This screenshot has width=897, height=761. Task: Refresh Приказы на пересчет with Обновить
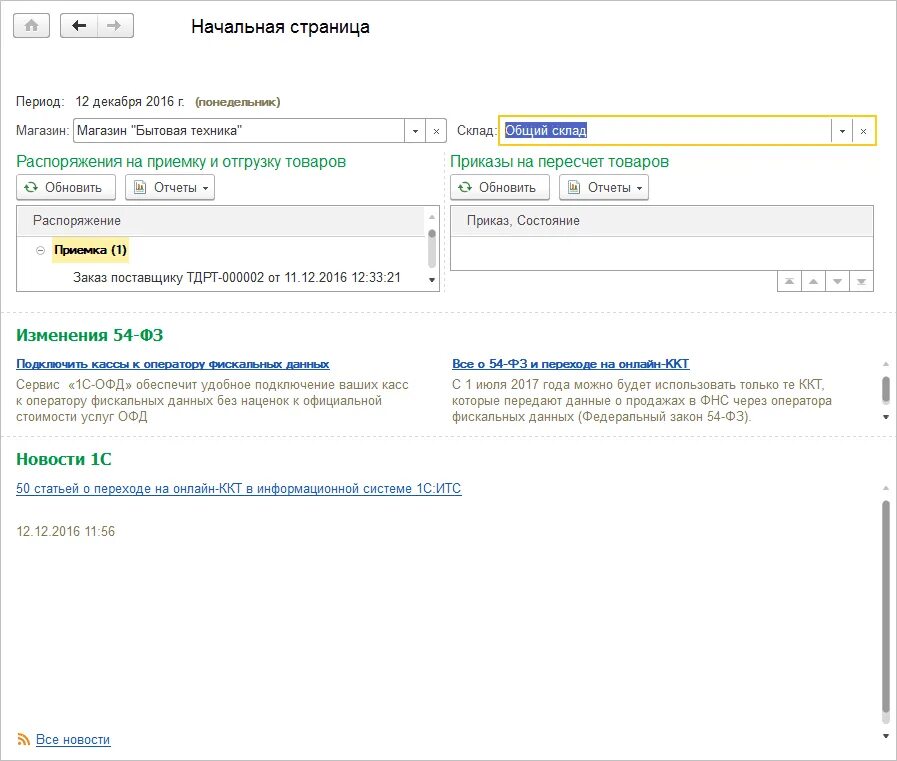tap(500, 187)
